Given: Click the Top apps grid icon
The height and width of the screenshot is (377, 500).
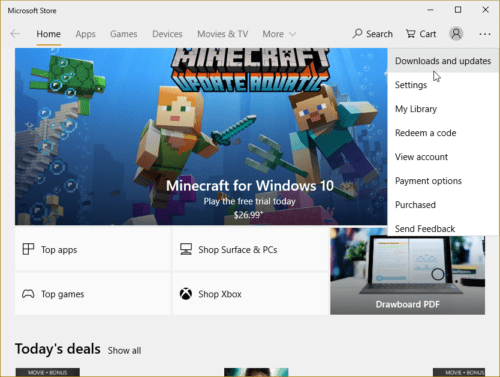Looking at the screenshot, I should (28, 249).
